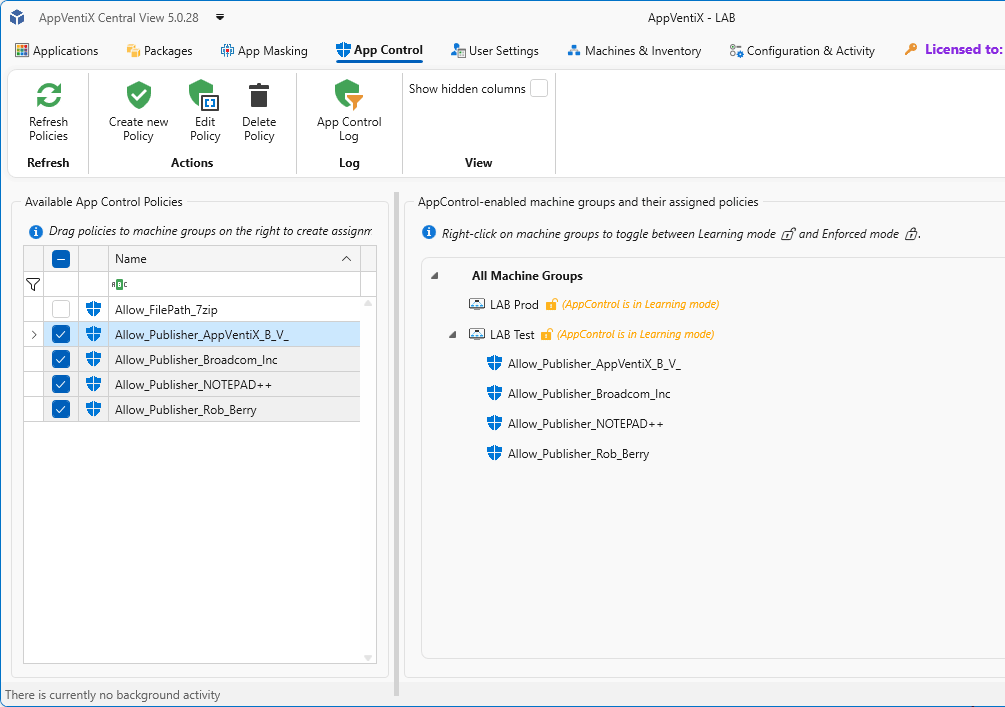This screenshot has width=1005, height=707.
Task: Collapse the All Machine Groups tree node
Action: [434, 276]
